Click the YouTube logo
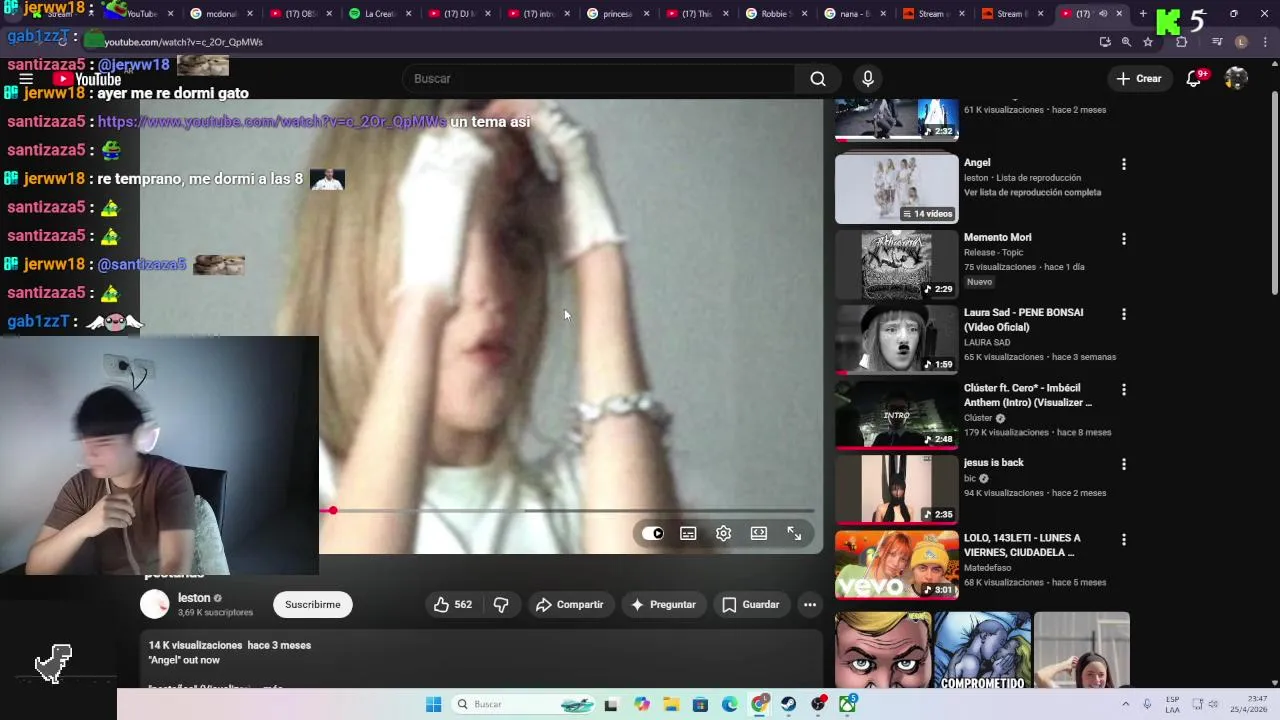Image resolution: width=1280 pixels, height=720 pixels. [x=87, y=79]
